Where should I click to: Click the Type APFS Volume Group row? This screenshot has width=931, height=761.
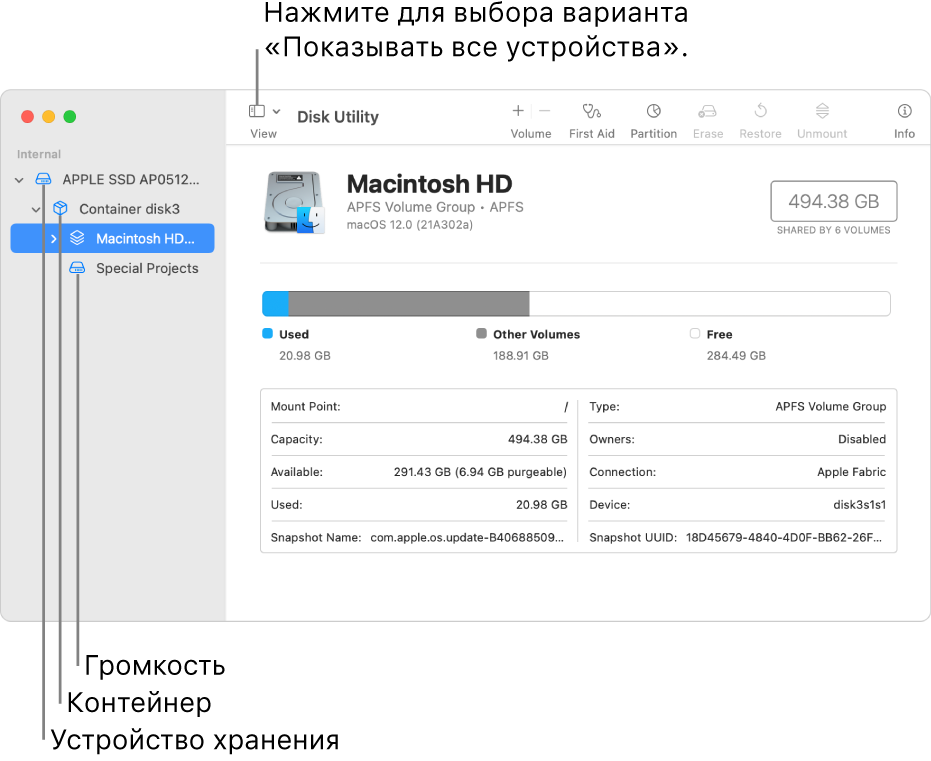pos(737,407)
